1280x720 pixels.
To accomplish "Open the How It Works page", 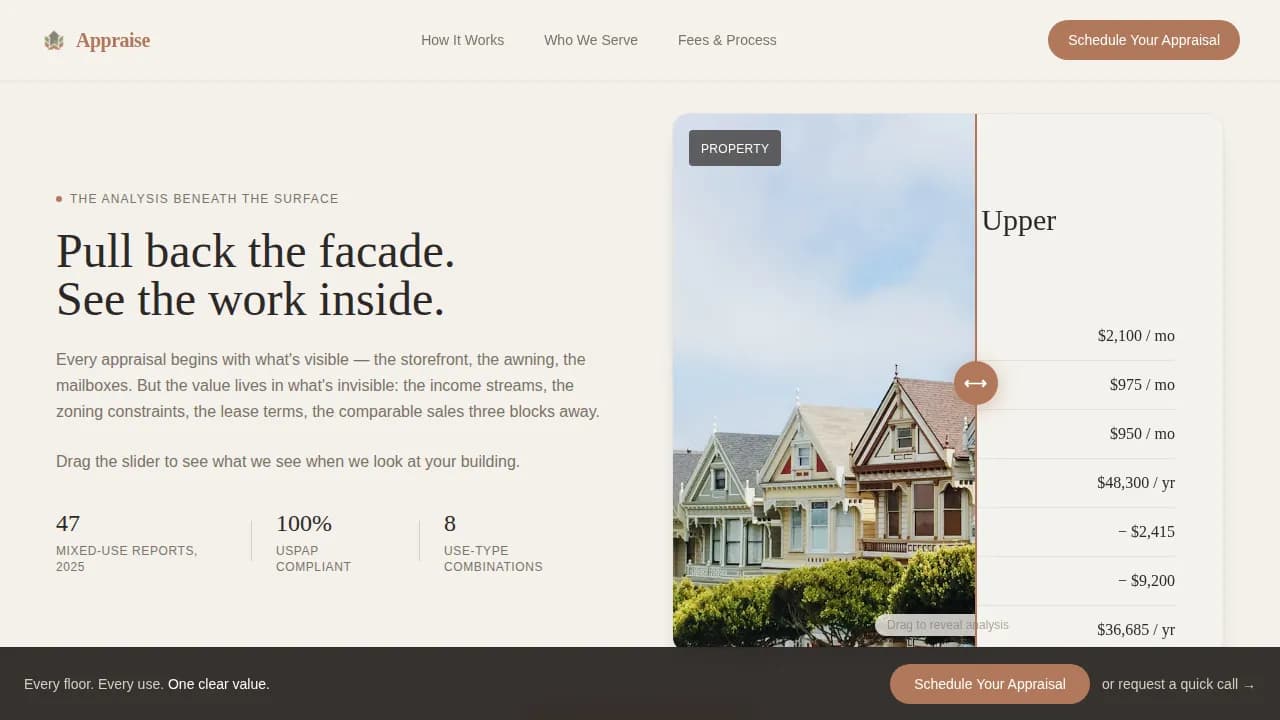I will [462, 40].
